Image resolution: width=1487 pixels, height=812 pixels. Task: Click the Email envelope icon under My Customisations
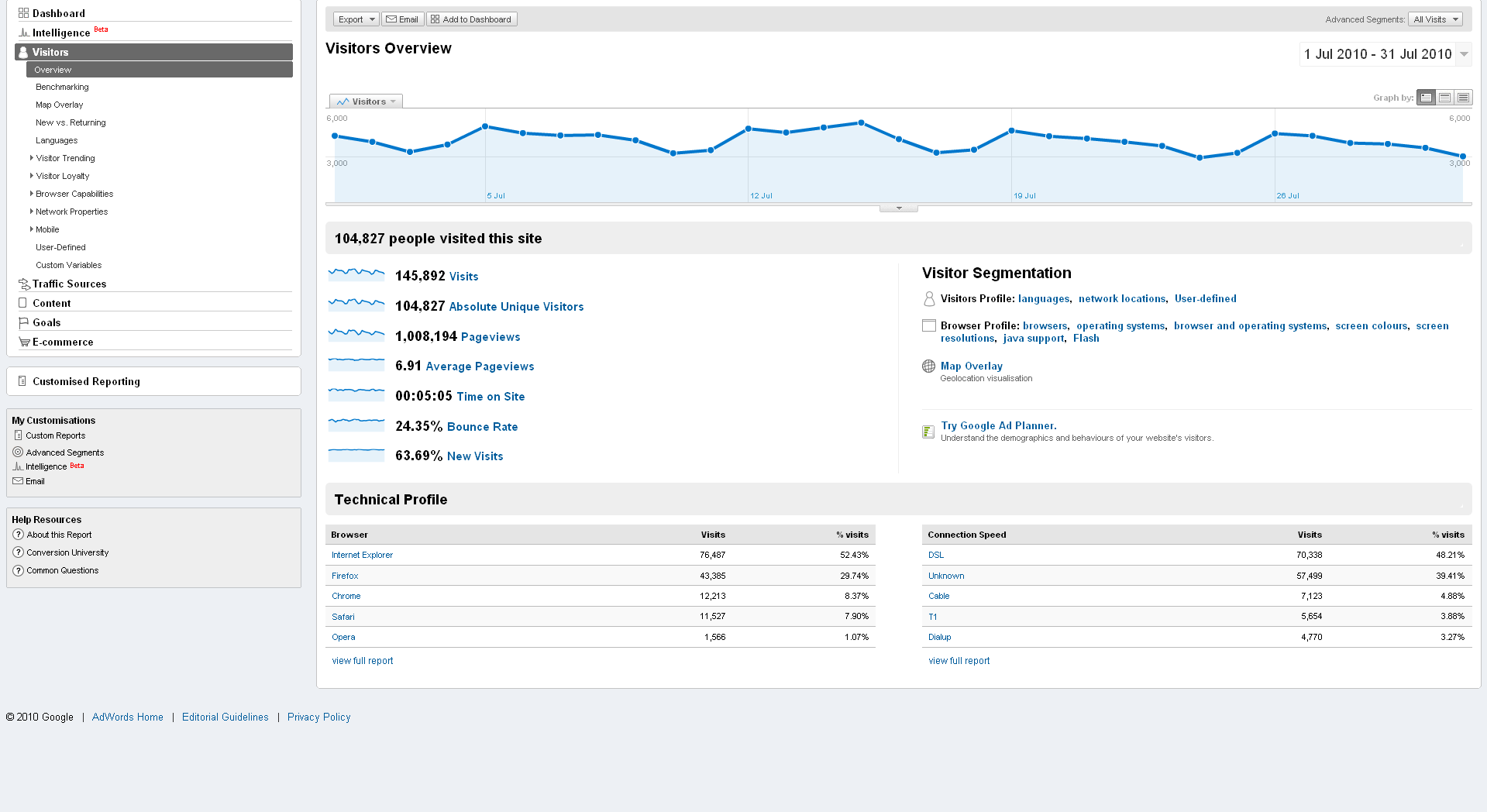tap(18, 481)
